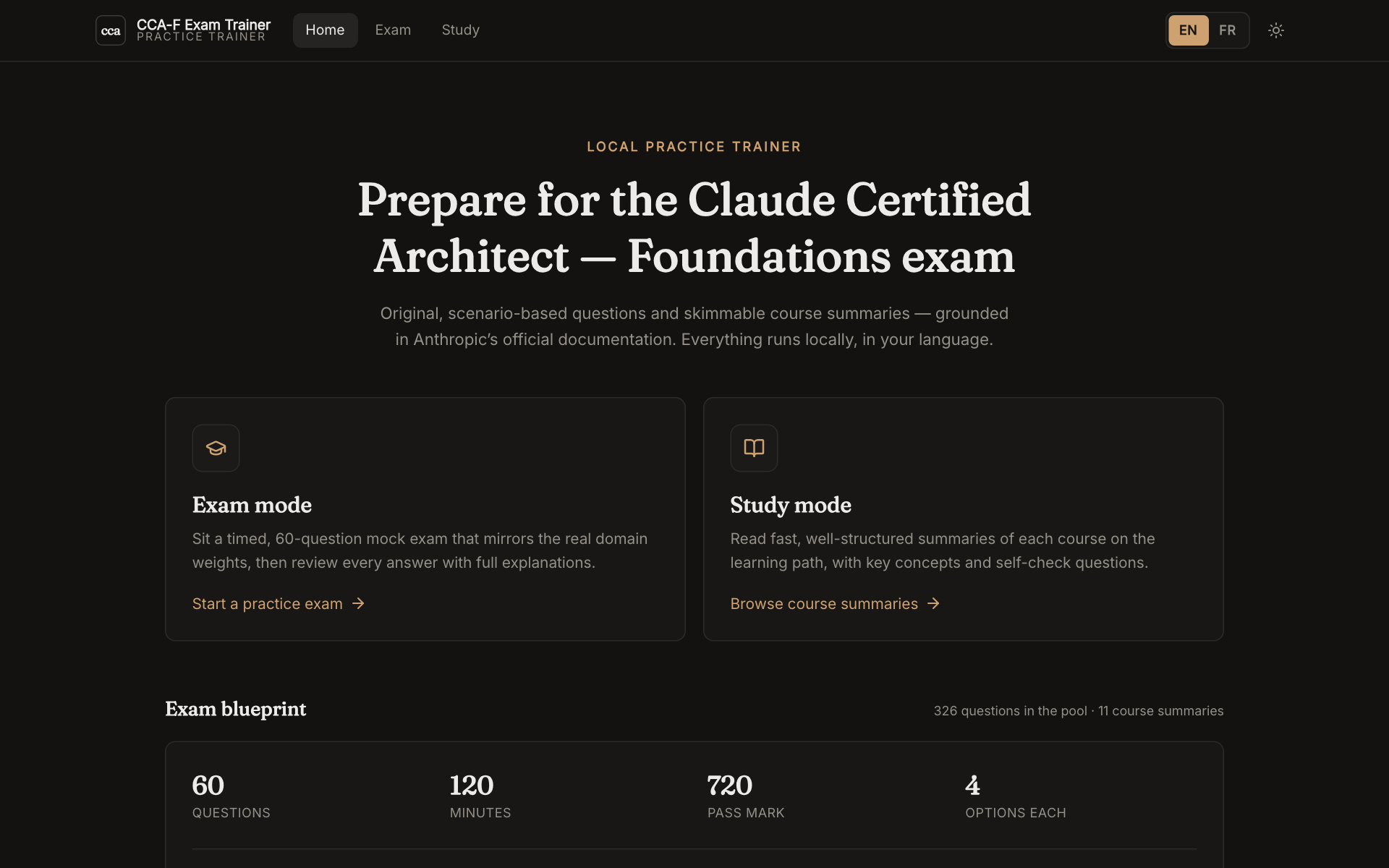Viewport: 1389px width, 868px height.
Task: Click arrow beside Browse course summaries
Action: (x=933, y=603)
